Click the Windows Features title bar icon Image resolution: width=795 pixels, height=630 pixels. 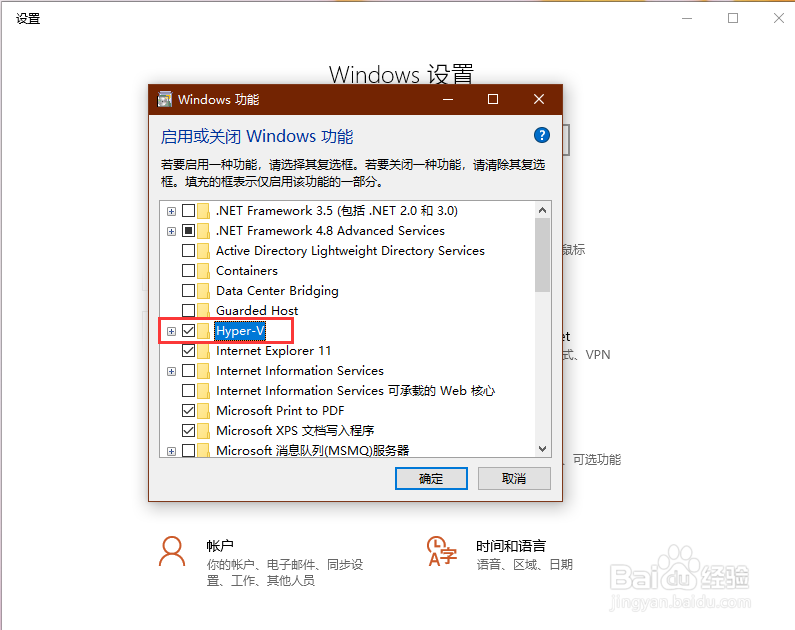click(164, 99)
